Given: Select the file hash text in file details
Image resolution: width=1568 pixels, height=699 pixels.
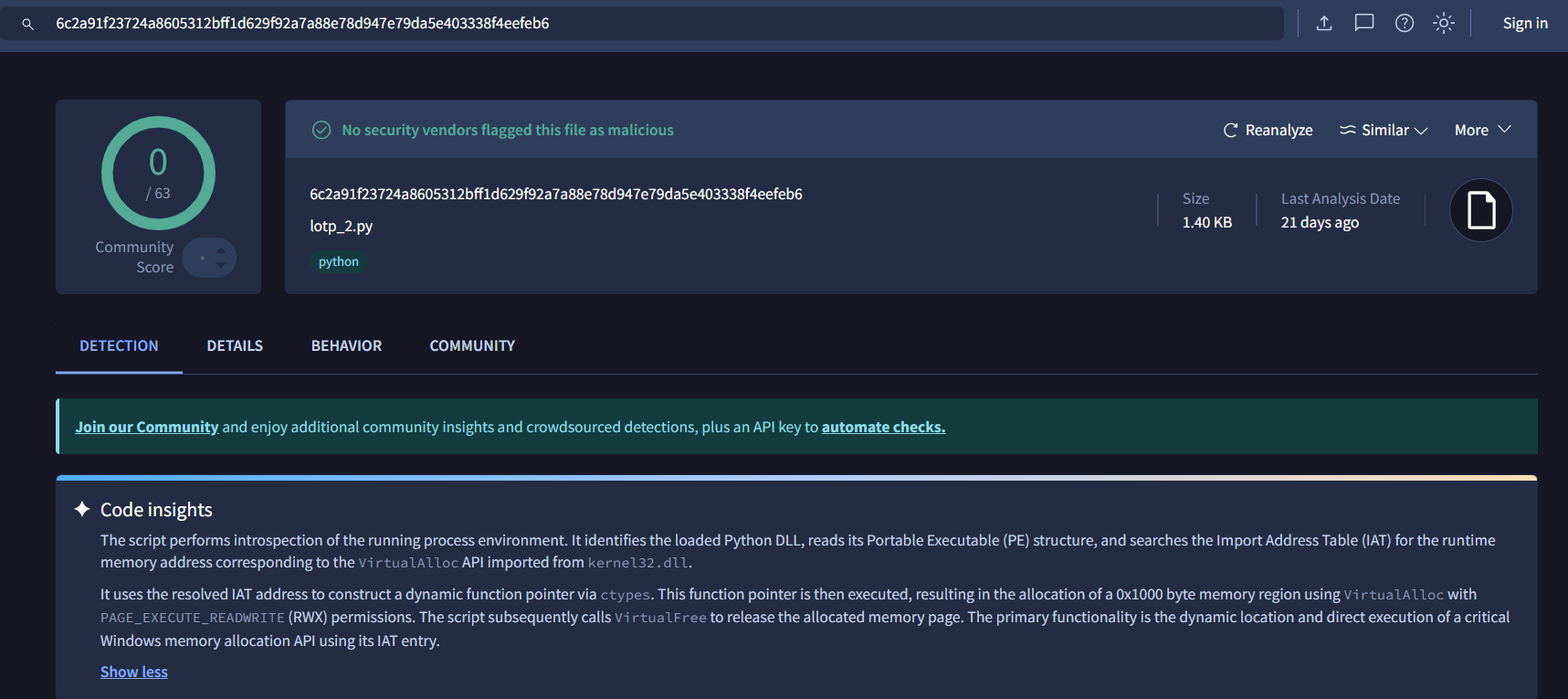Looking at the screenshot, I should [x=556, y=194].
